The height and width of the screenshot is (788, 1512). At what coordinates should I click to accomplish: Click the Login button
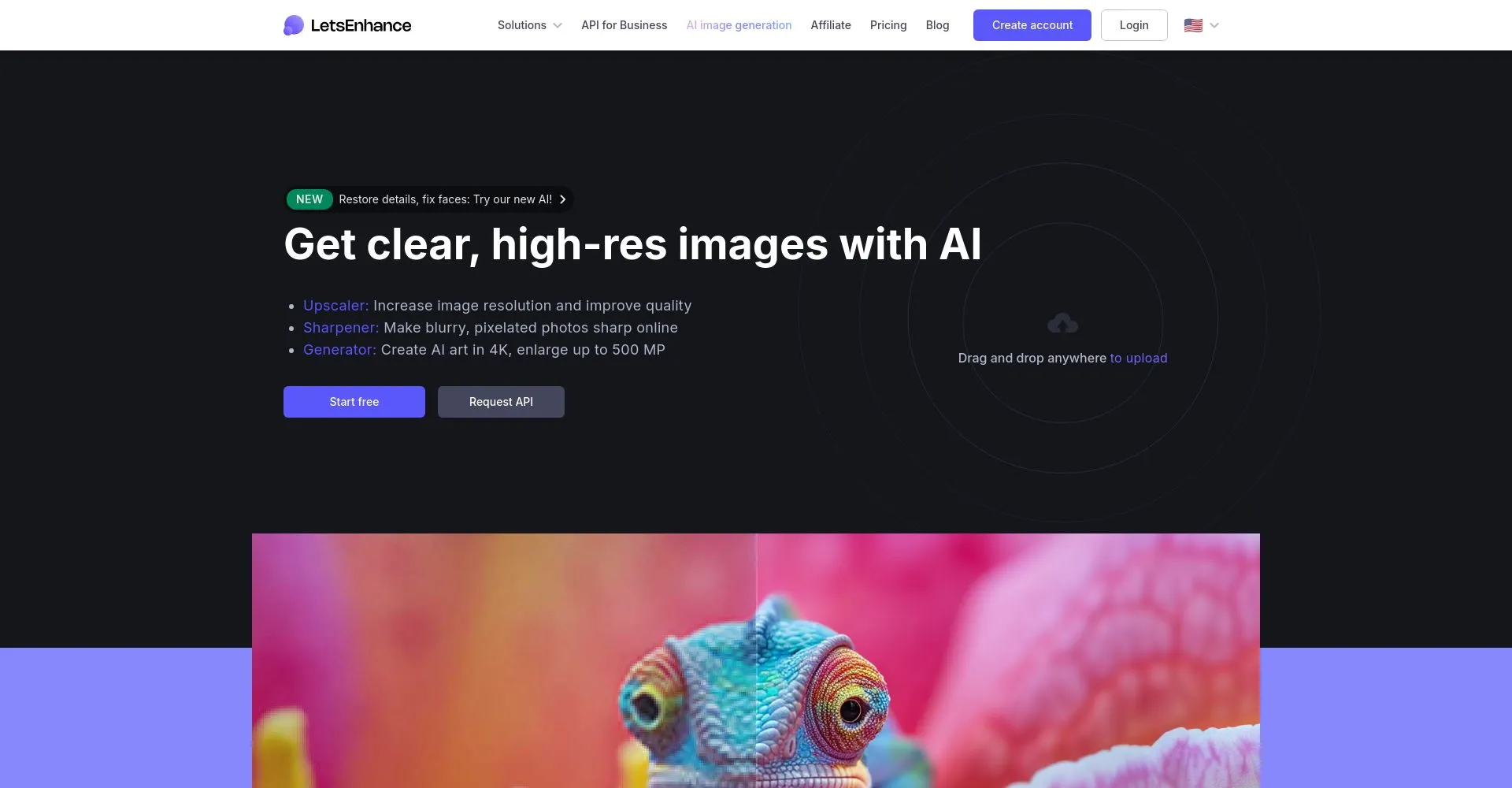click(1134, 25)
